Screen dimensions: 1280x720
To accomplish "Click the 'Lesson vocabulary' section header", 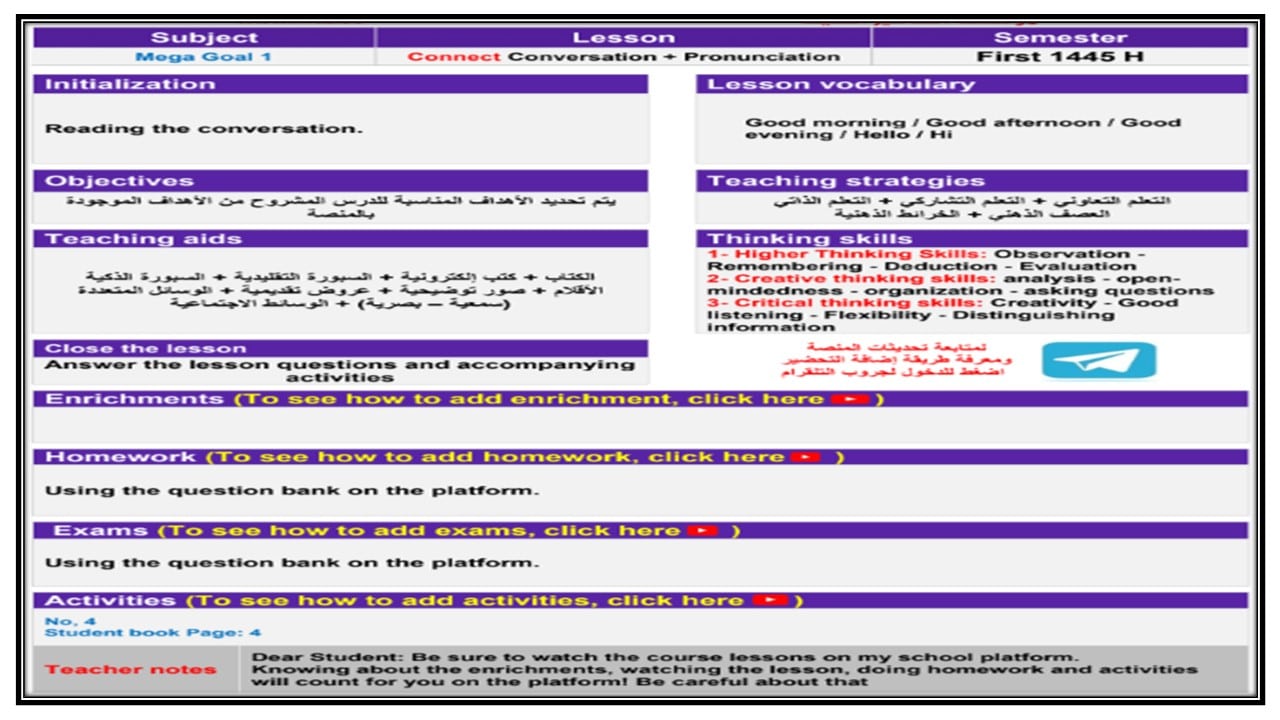I will (972, 84).
